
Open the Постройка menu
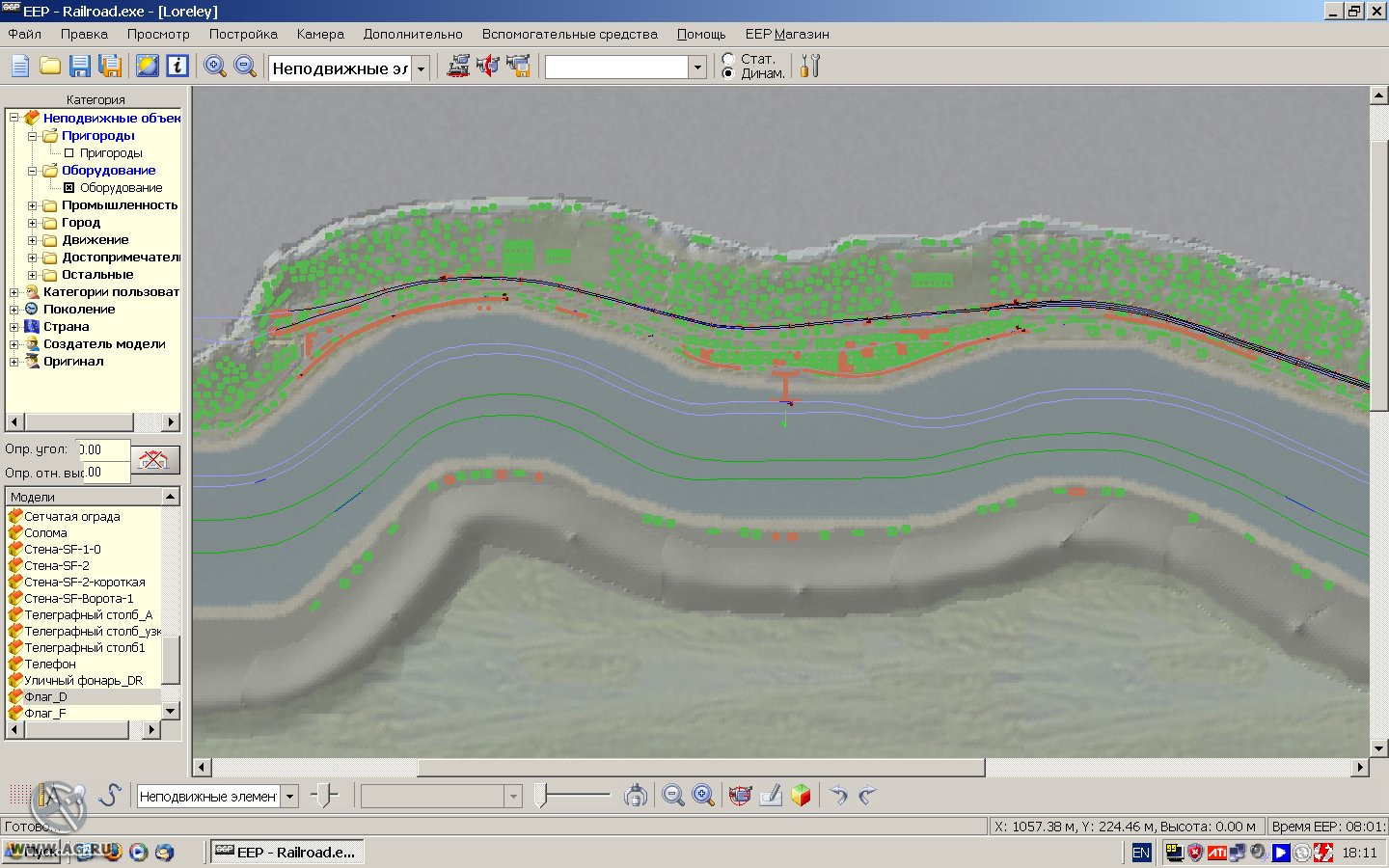(243, 34)
